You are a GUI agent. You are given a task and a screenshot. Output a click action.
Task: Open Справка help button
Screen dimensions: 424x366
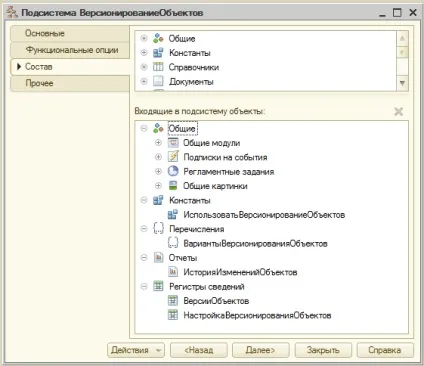coord(385,350)
